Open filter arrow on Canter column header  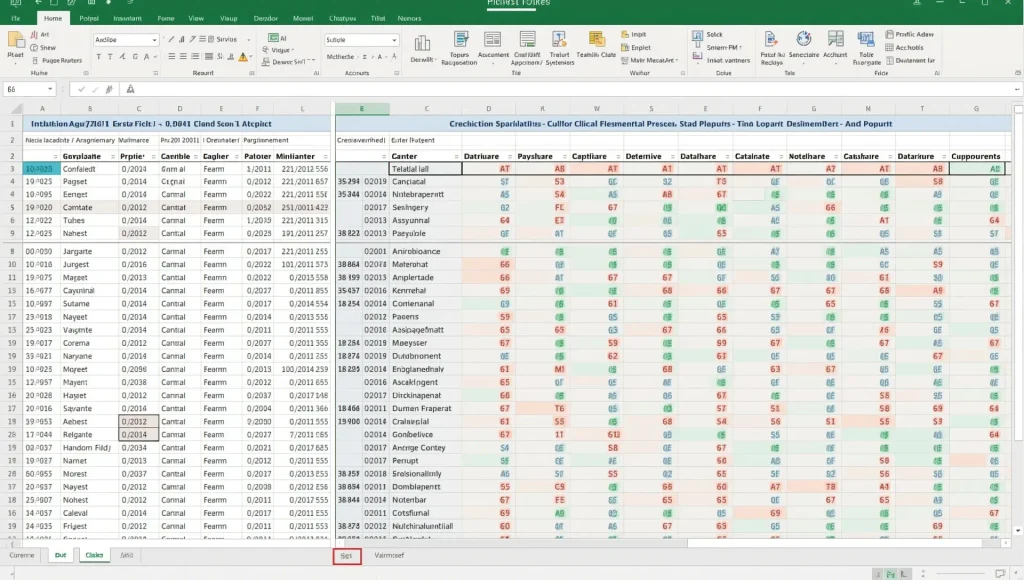tap(456, 157)
